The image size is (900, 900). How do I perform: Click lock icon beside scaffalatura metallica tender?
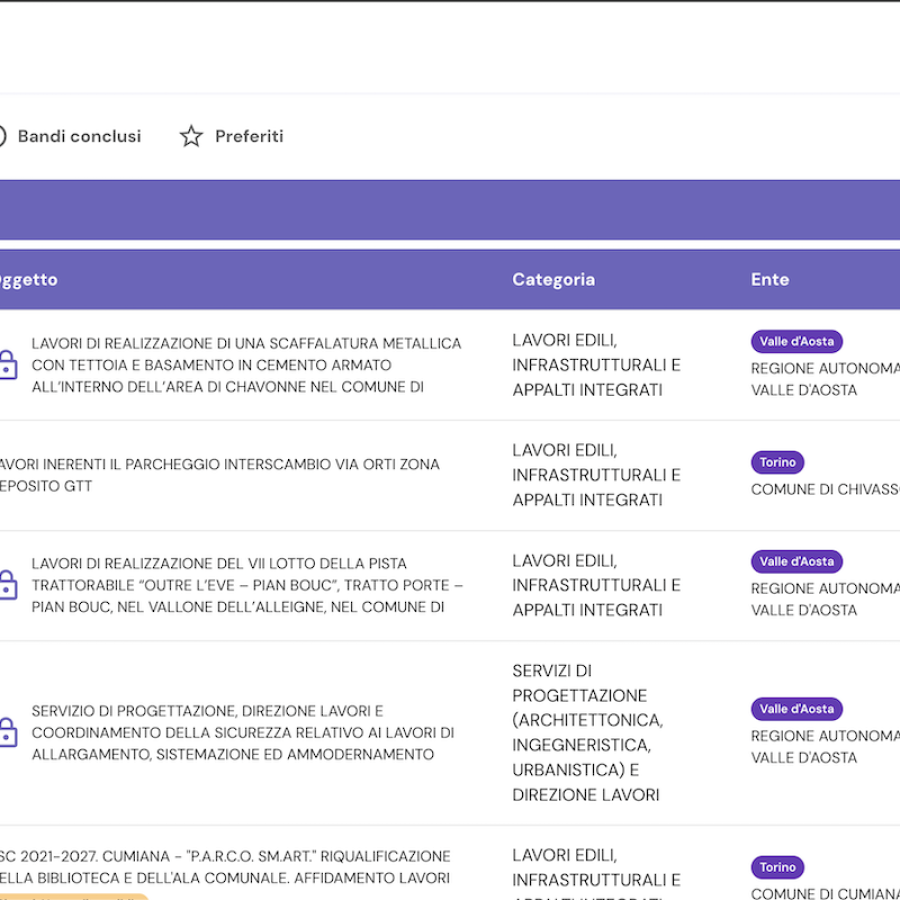click(x=8, y=365)
